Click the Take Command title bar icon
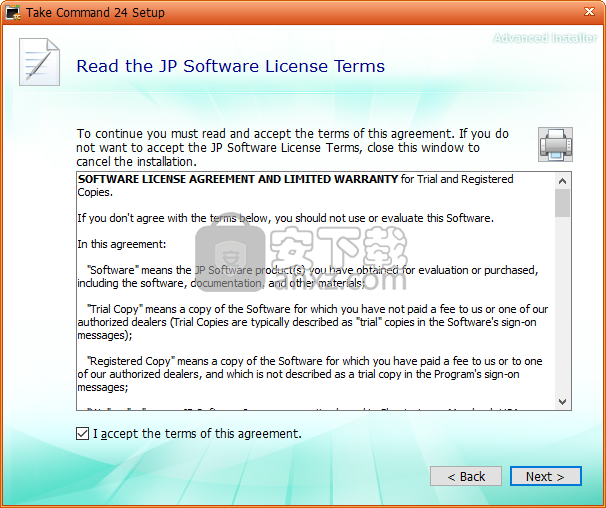Viewport: 606px width, 508px height. pyautogui.click(x=13, y=12)
